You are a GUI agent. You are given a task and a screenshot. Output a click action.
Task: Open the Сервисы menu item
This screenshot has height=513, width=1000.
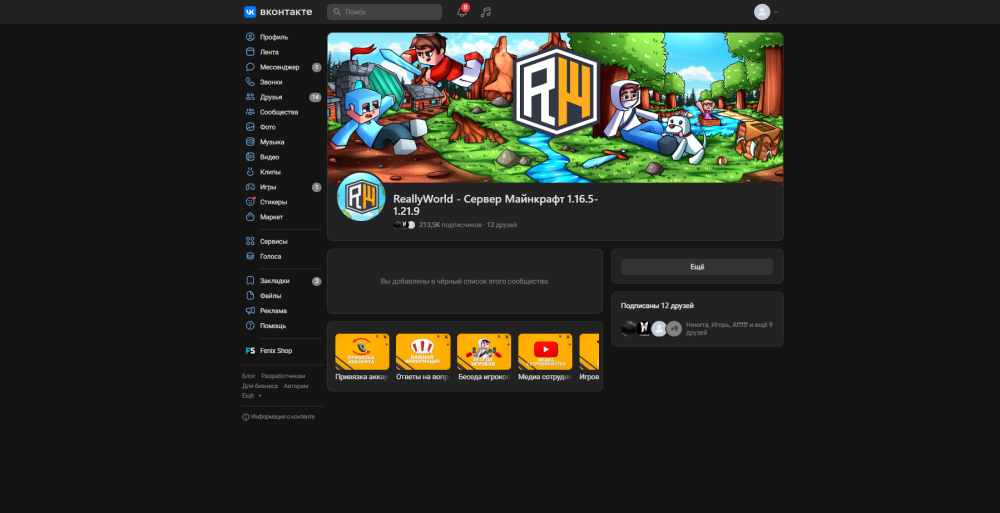tap(283, 241)
